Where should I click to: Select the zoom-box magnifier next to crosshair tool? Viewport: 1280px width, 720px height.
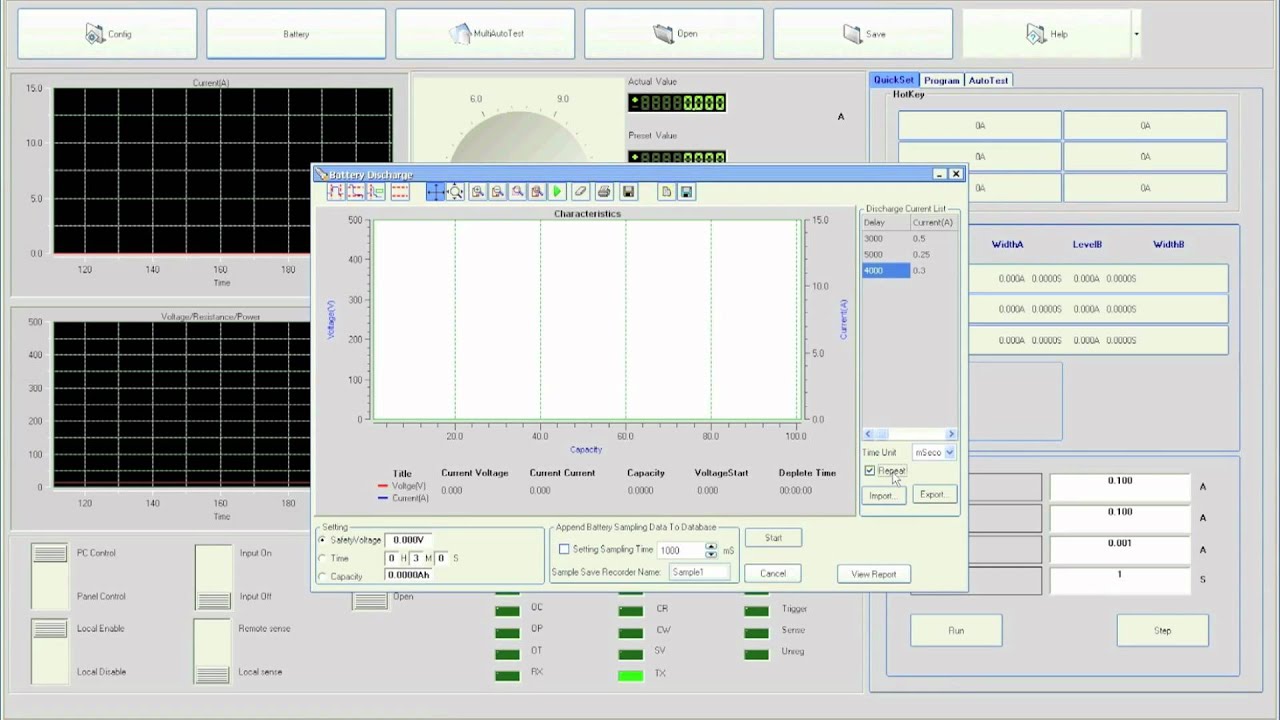(455, 192)
